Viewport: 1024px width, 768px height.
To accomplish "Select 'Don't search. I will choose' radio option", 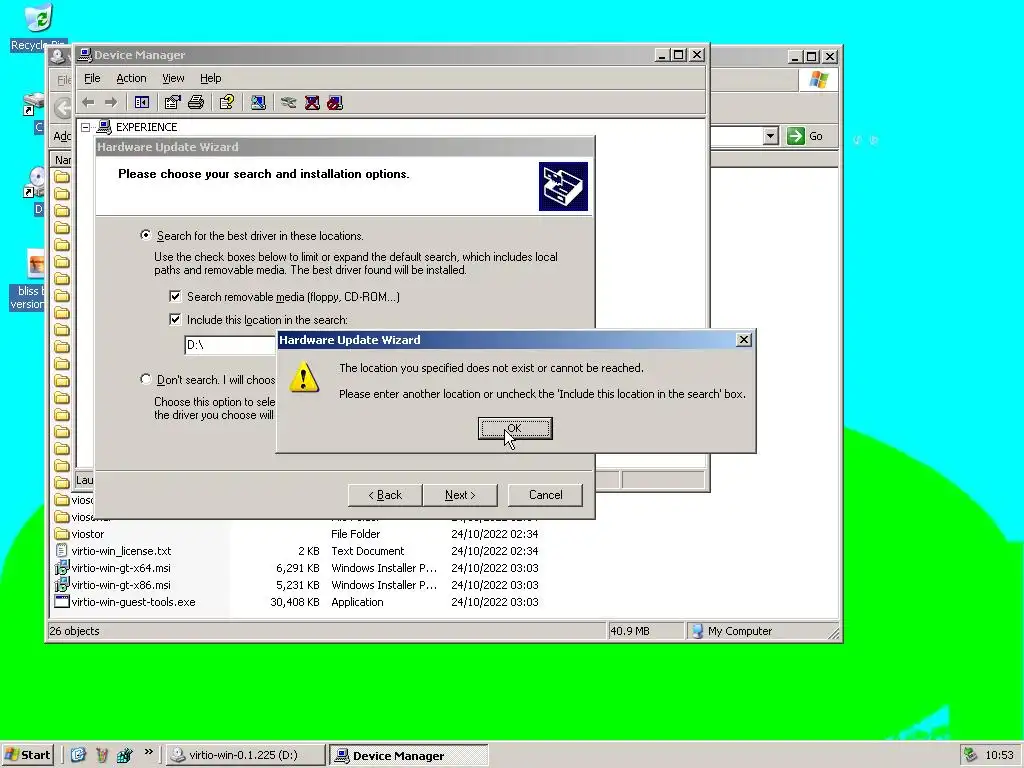I will (x=146, y=379).
